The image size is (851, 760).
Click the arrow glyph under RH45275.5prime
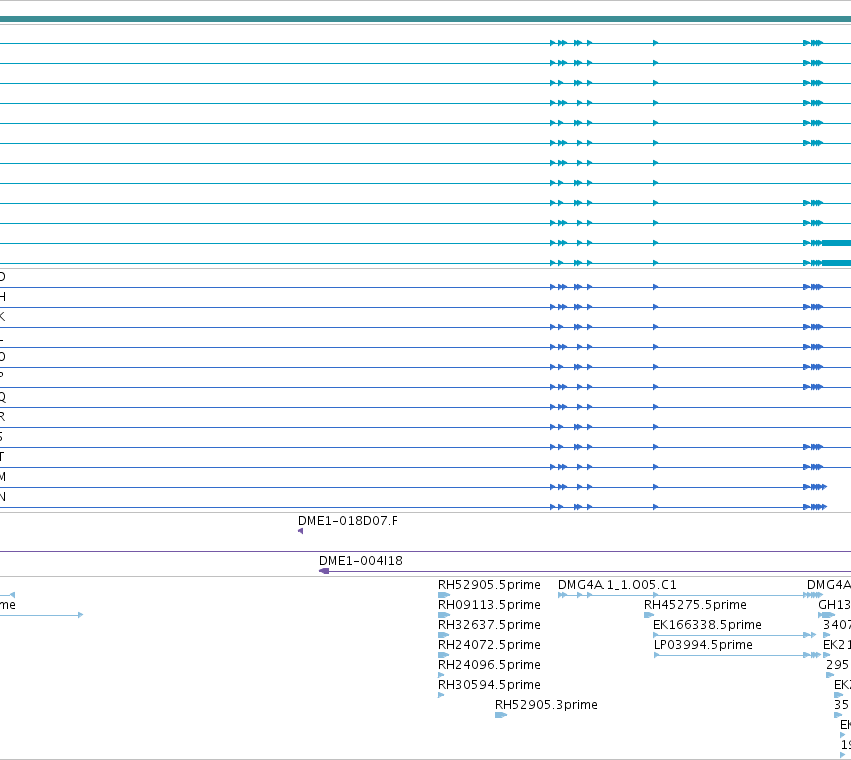pos(649,615)
